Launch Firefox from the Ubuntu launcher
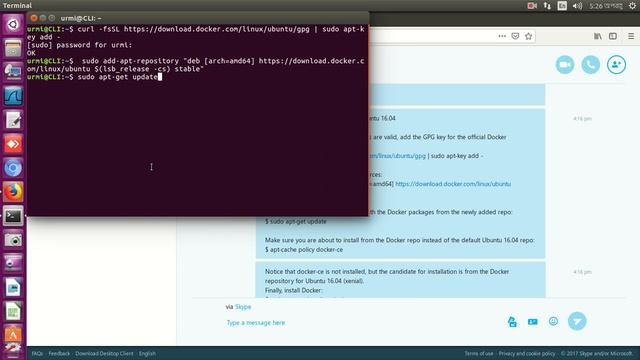Image resolution: width=640 pixels, height=360 pixels. 13,192
